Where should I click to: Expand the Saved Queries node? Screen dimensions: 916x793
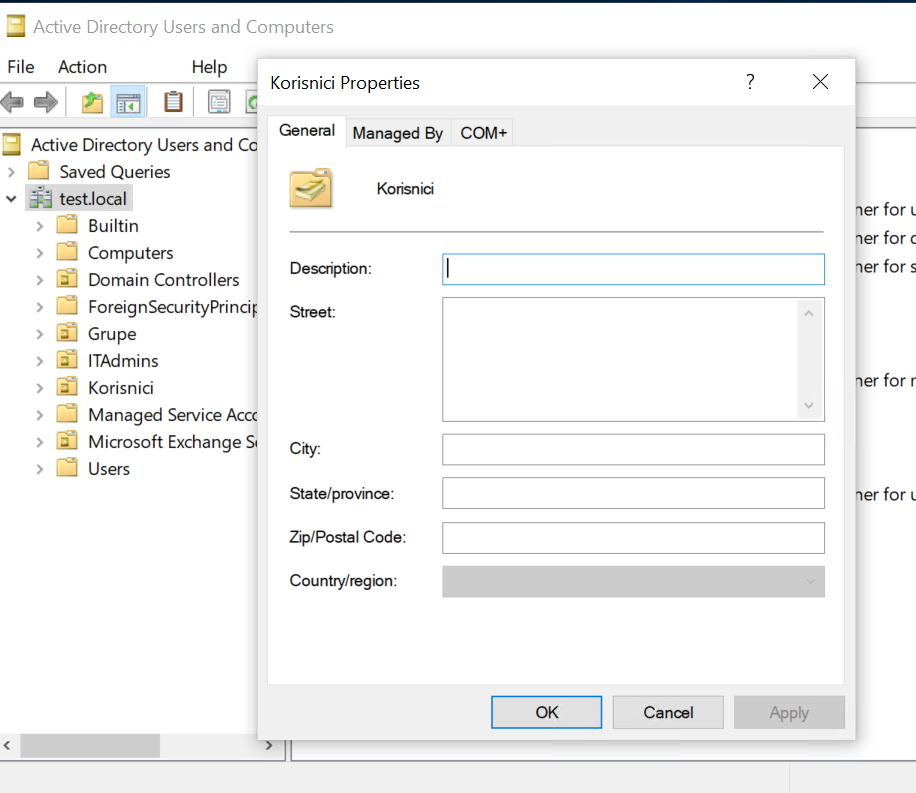tap(11, 172)
